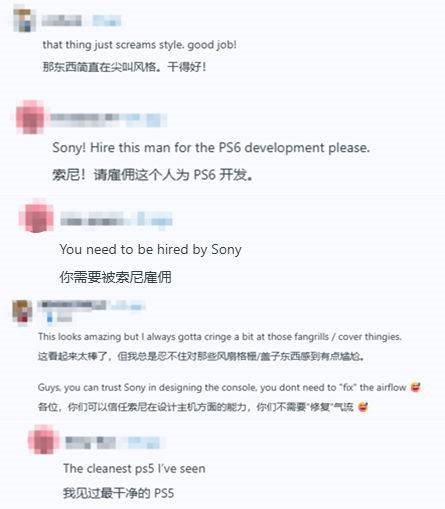This screenshot has width=445, height=509.
Task: Open username above 'Sony! Hire this man'
Action: click(84, 120)
